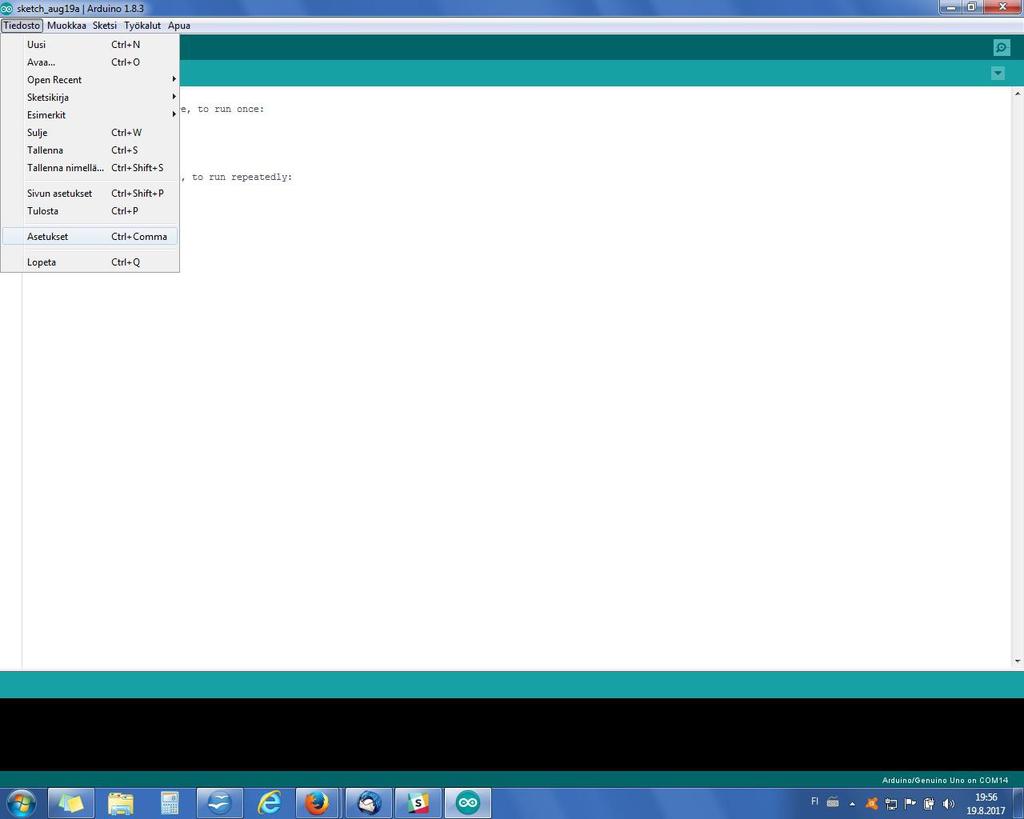Open the Työkalut menu
1024x819 pixels.
point(142,25)
